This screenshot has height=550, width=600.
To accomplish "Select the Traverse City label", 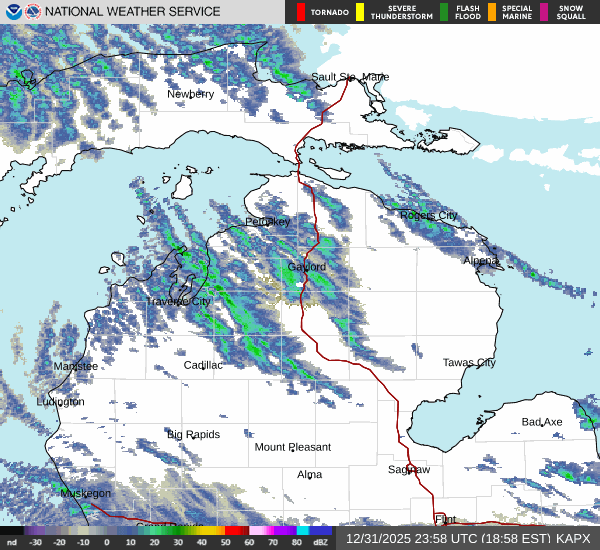I will click(179, 301).
